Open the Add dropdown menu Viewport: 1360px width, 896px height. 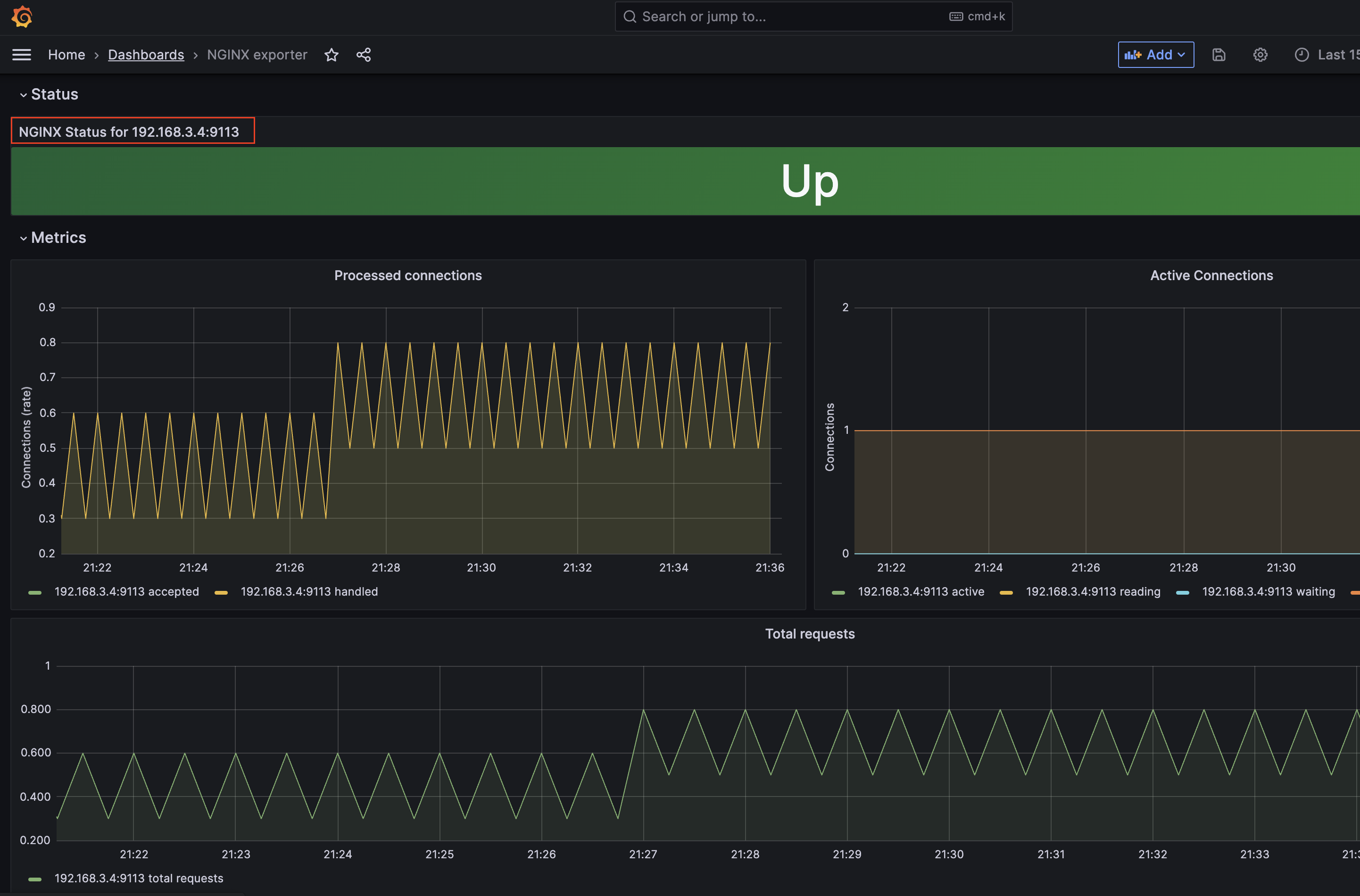[1155, 55]
